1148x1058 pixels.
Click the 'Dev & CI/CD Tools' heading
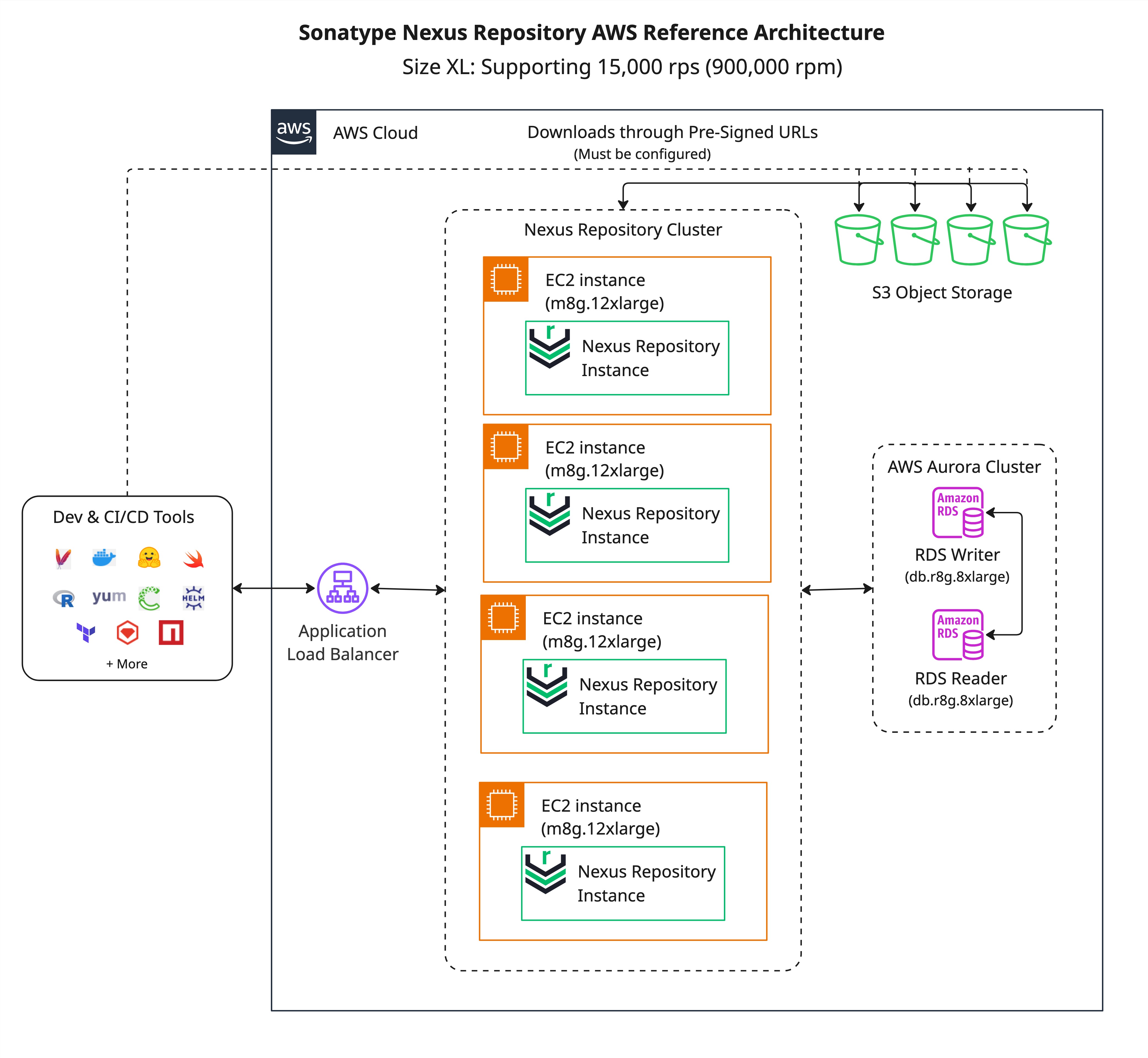pos(124,517)
